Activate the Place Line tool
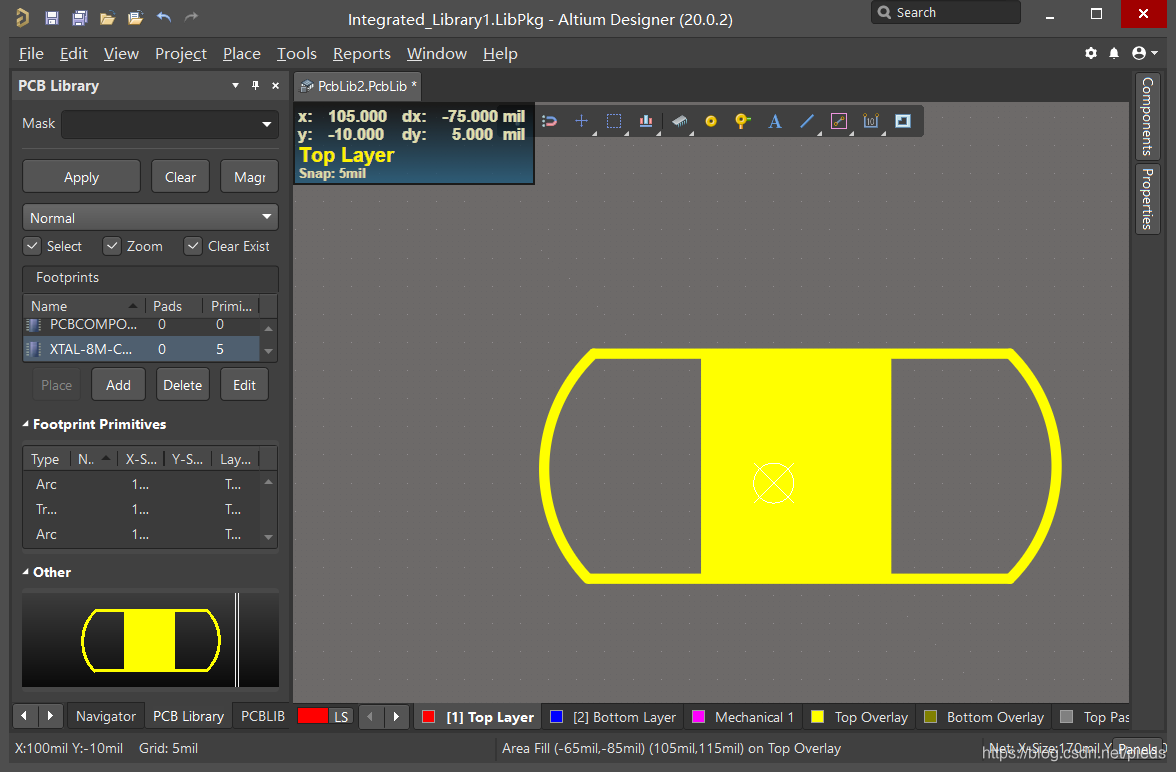The height and width of the screenshot is (772, 1176). click(x=807, y=121)
